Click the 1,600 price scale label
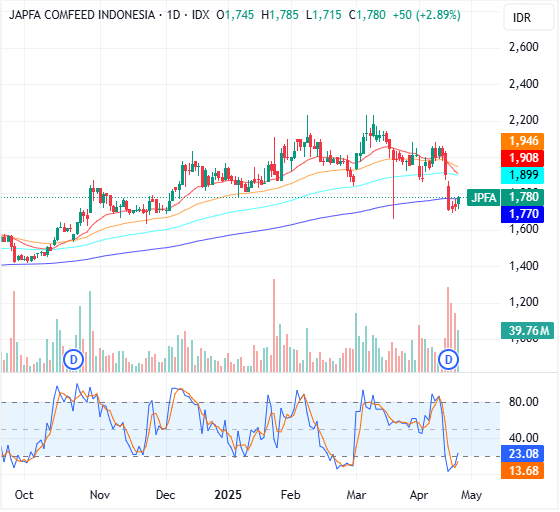The width and height of the screenshot is (560, 512). [x=524, y=229]
